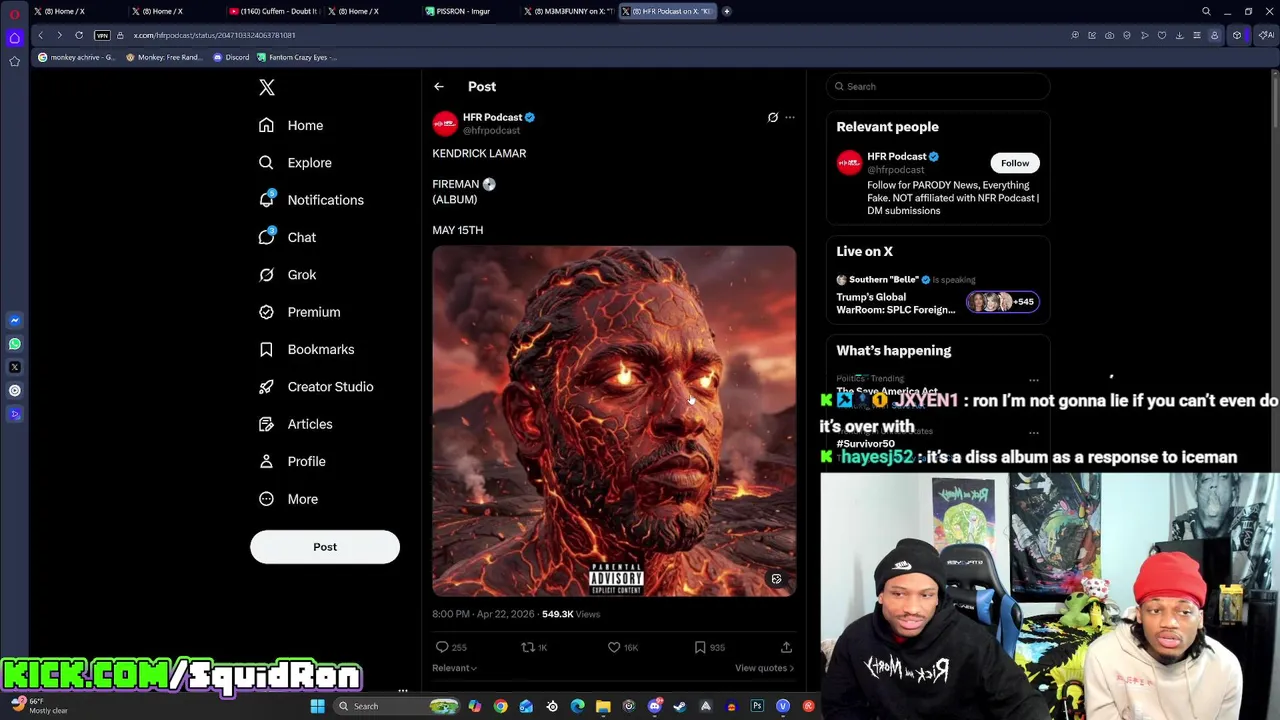
Task: Open the View quotes link
Action: click(764, 668)
